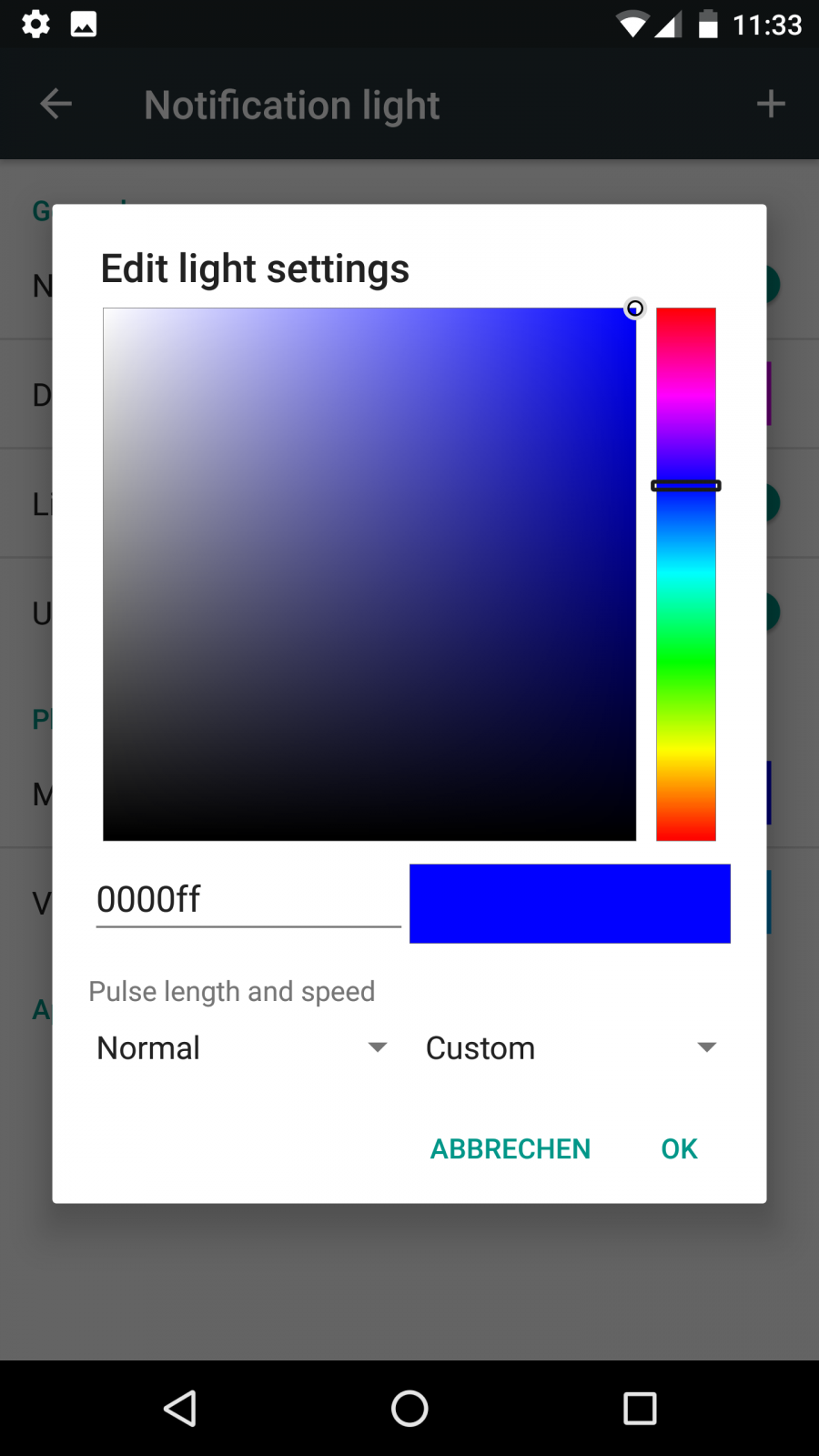Tap the back arrow in header
The width and height of the screenshot is (819, 1456).
(56, 105)
